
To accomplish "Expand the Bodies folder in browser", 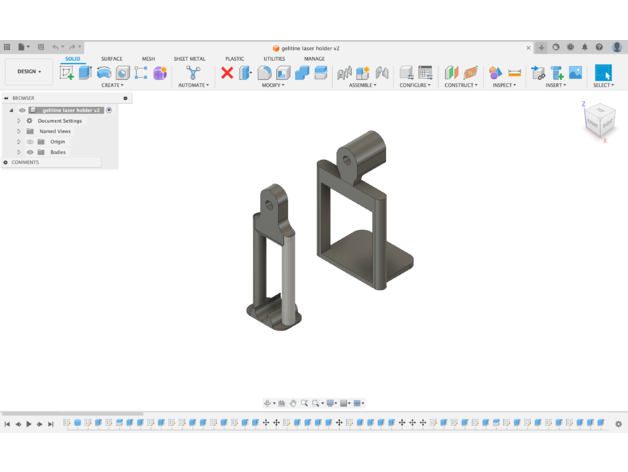I will click(19, 152).
